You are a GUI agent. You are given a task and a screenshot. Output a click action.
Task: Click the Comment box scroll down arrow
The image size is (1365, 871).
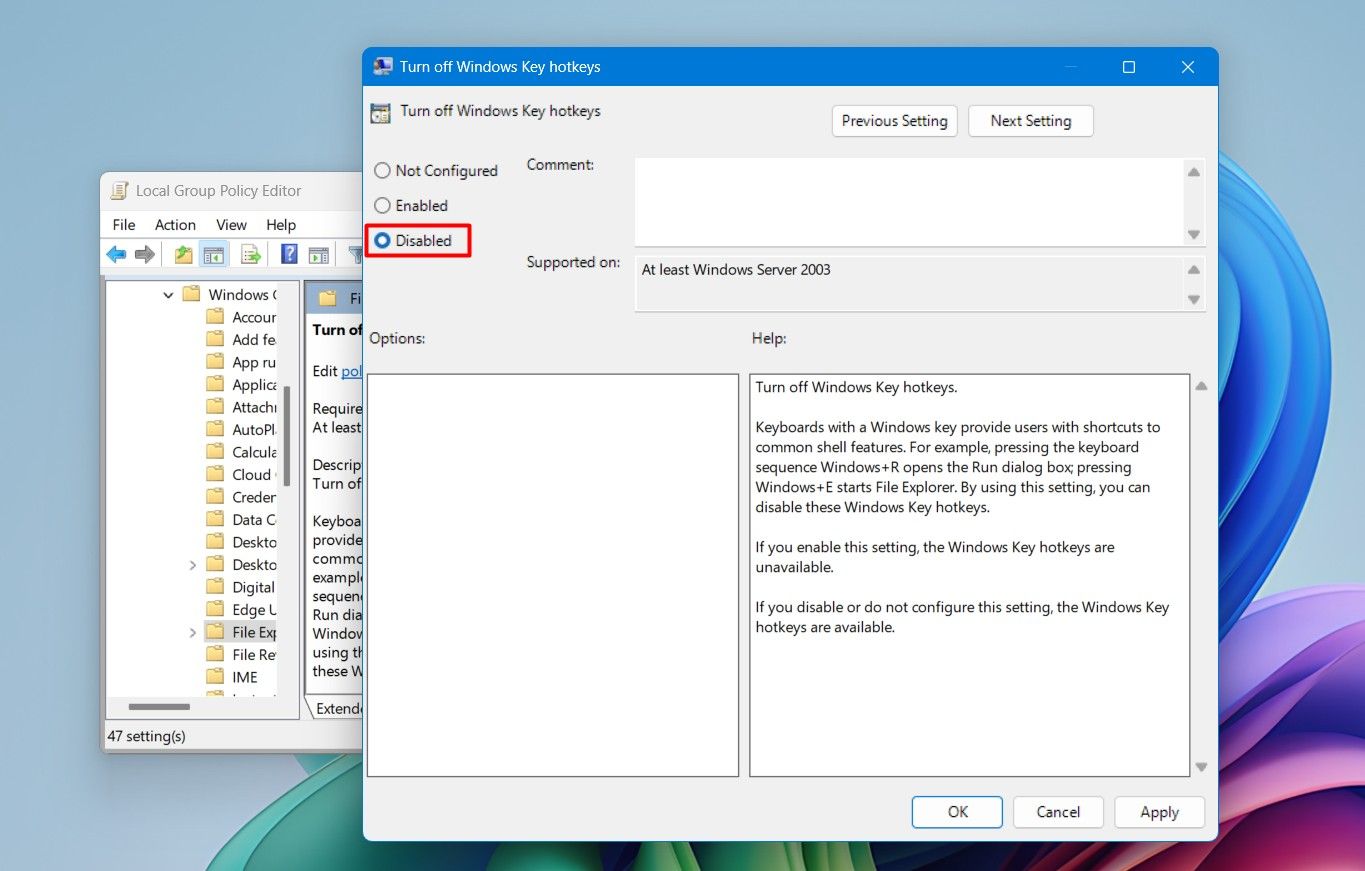(x=1193, y=234)
